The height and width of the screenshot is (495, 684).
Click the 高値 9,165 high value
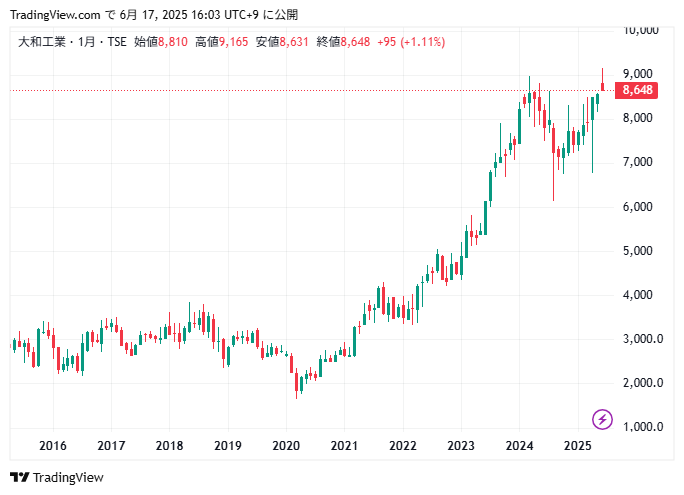(221, 42)
